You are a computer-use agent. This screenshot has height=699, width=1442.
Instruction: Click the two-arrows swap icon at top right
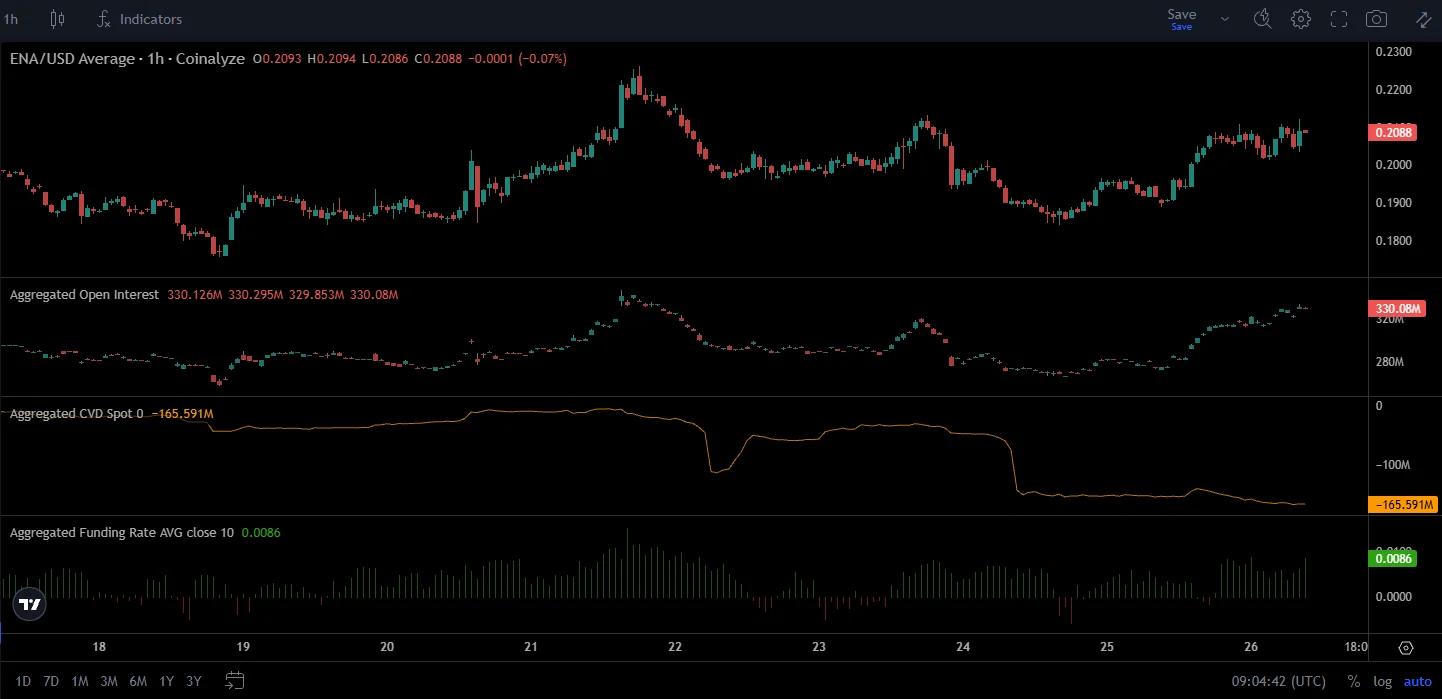[1423, 19]
